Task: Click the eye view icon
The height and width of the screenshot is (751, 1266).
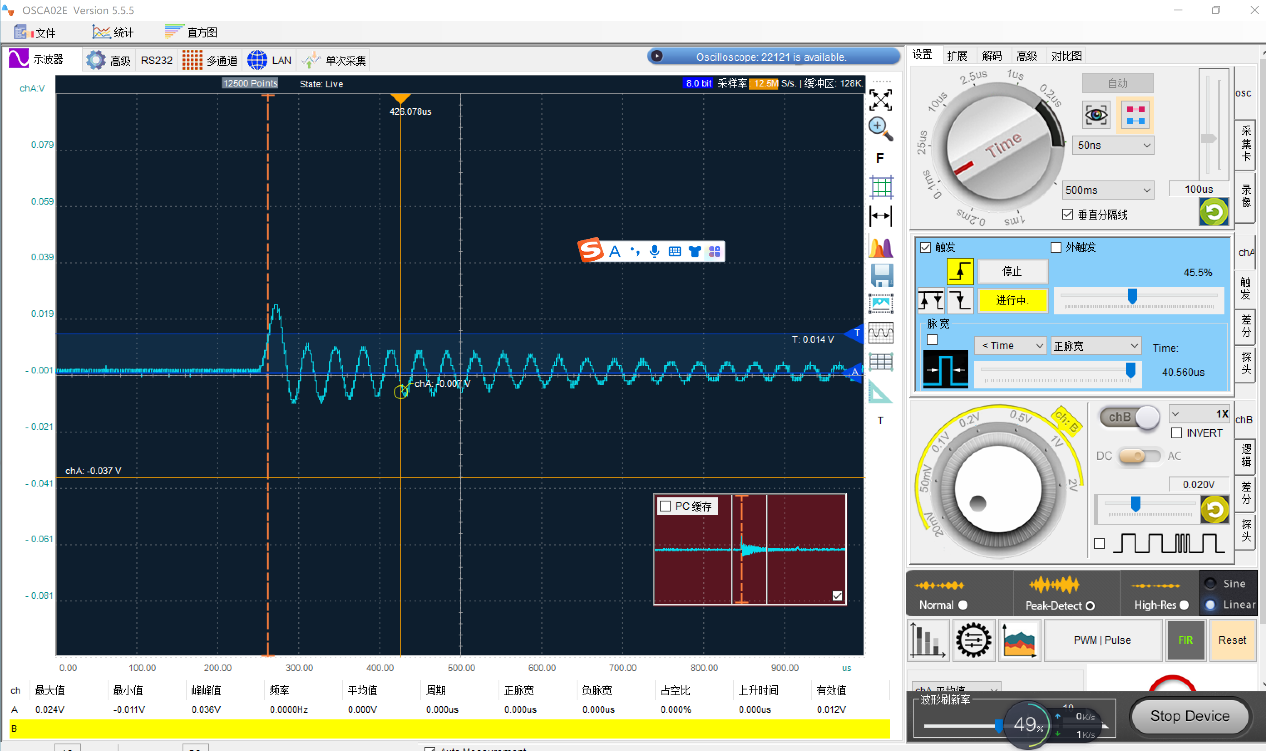Action: (x=1097, y=116)
